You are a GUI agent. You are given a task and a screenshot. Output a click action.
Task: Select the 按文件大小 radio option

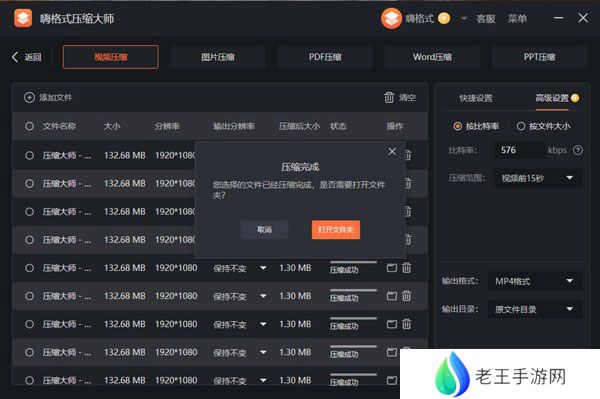pos(521,126)
